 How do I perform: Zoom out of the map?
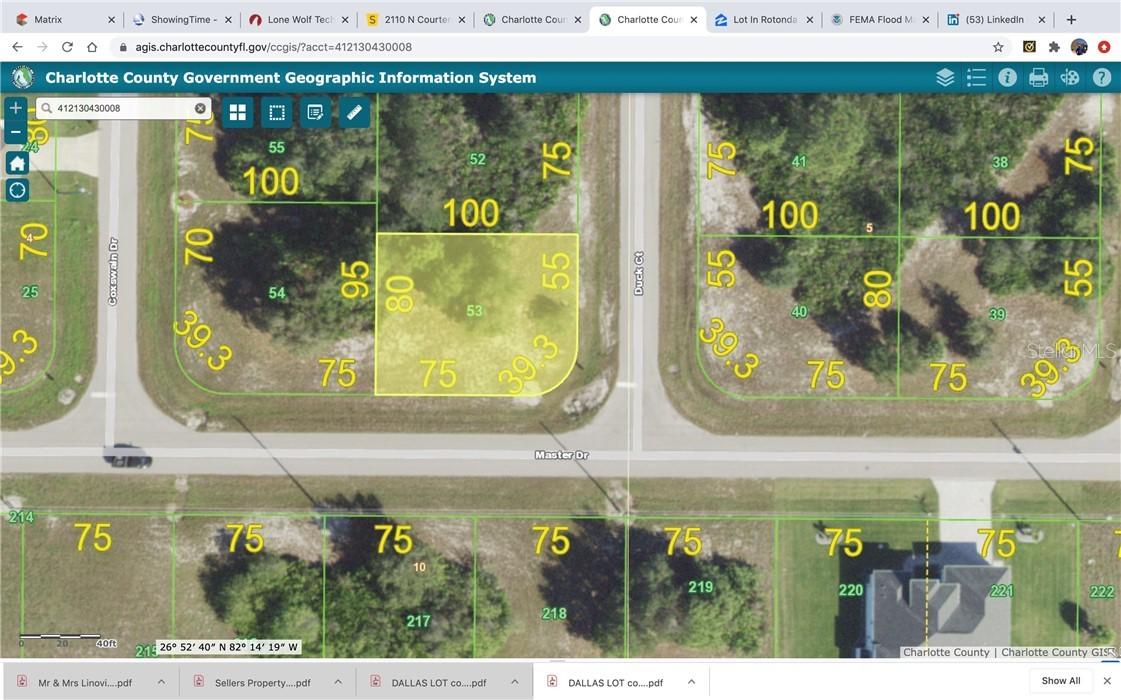(14, 131)
